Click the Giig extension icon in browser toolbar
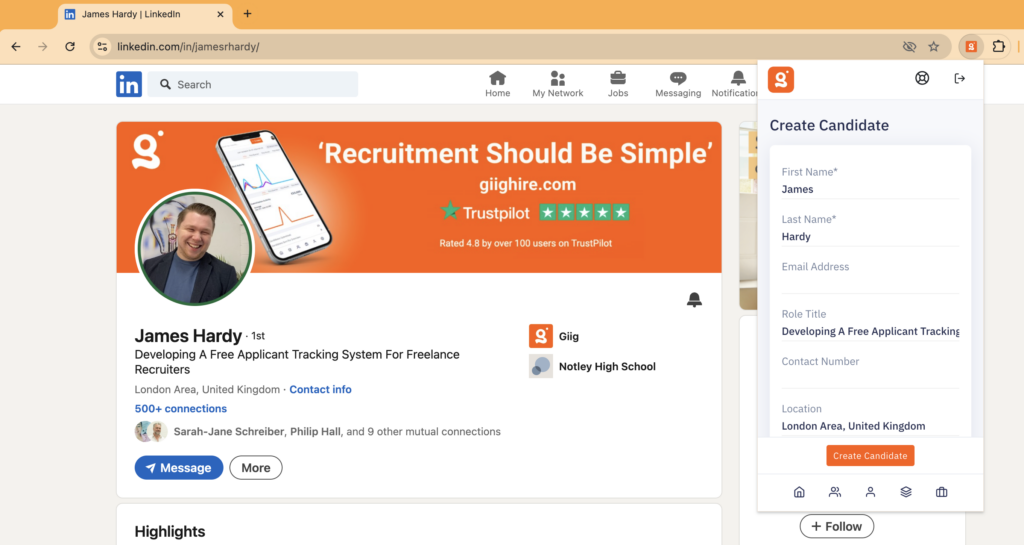This screenshot has width=1024, height=545. click(x=971, y=46)
